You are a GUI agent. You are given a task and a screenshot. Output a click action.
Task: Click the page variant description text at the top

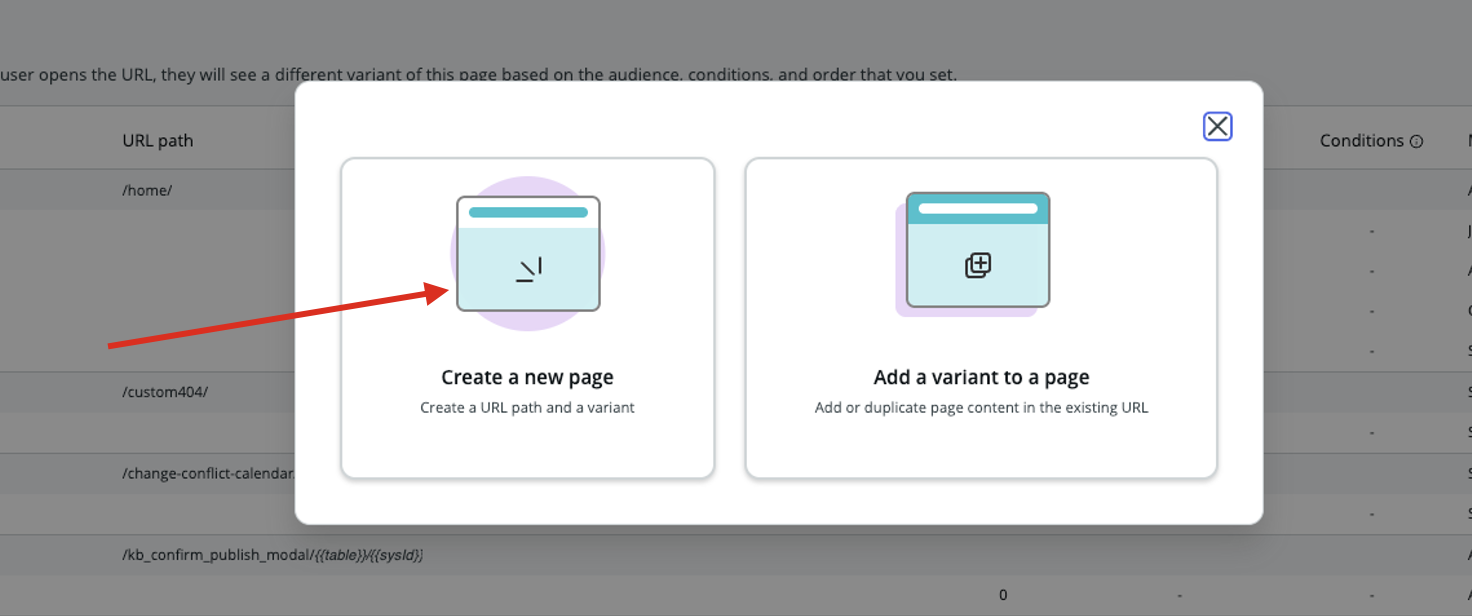click(x=478, y=75)
